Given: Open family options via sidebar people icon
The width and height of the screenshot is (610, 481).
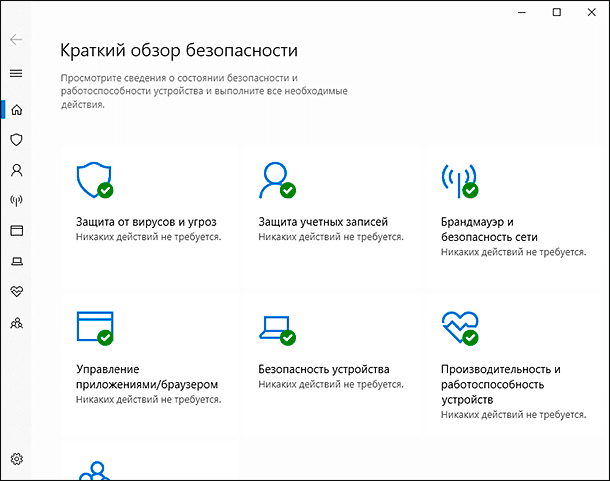Looking at the screenshot, I should point(16,323).
